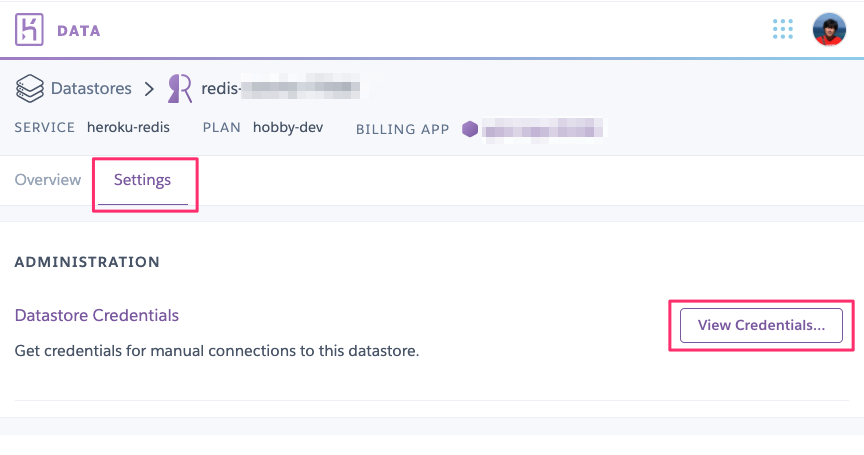This screenshot has height=455, width=864.
Task: Click the DATA header title
Action: coord(79,31)
